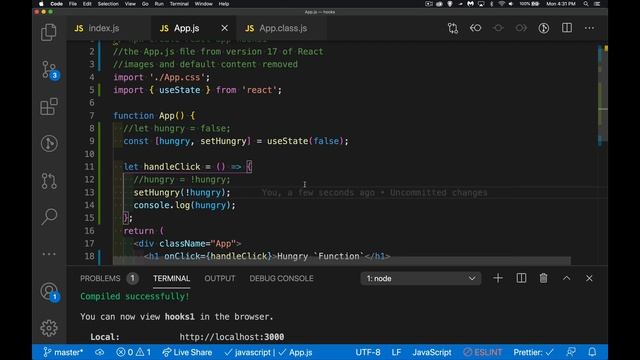This screenshot has height=360, width=640.
Task: Go to previous change arrow icon
Action: tap(476, 28)
